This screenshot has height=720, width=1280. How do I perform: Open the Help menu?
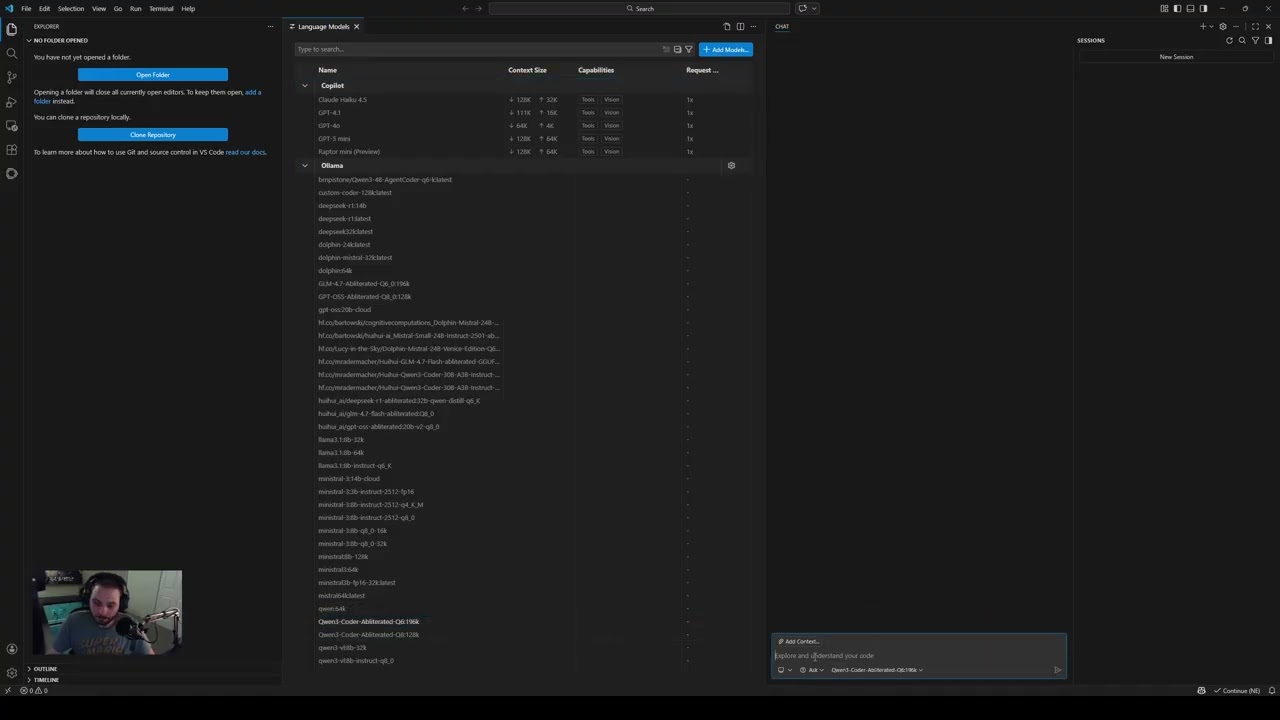coord(188,8)
